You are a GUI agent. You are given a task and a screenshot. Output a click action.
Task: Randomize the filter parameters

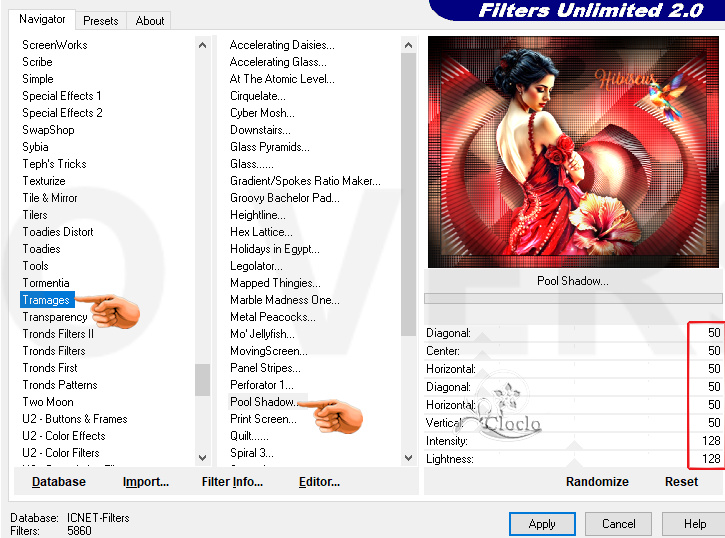pyautogui.click(x=597, y=481)
